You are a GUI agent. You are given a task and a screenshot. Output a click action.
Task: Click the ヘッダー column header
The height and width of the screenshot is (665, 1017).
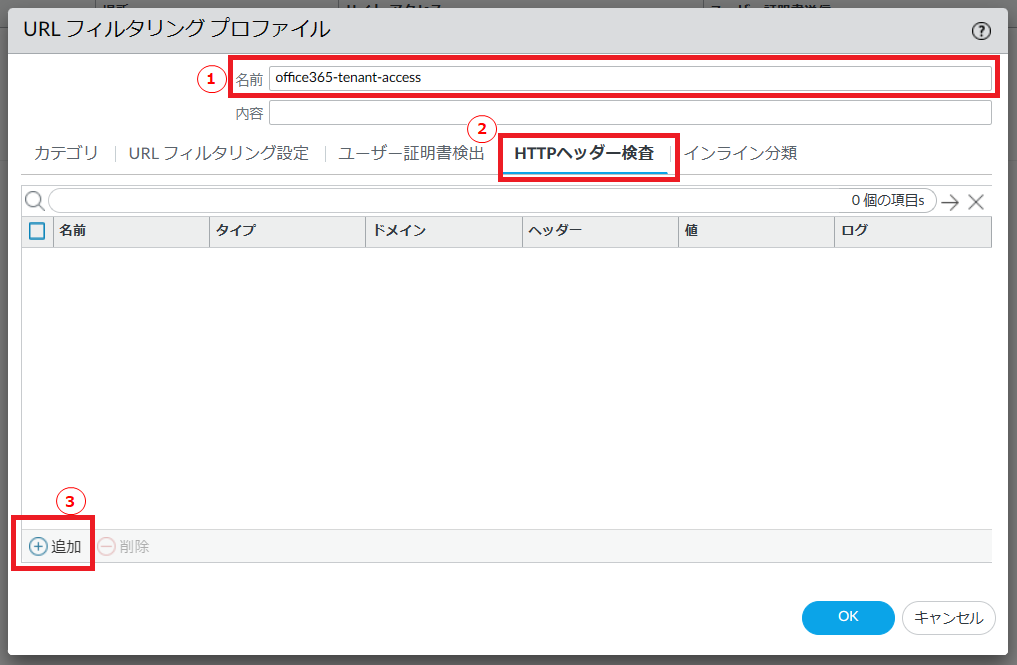click(x=599, y=231)
